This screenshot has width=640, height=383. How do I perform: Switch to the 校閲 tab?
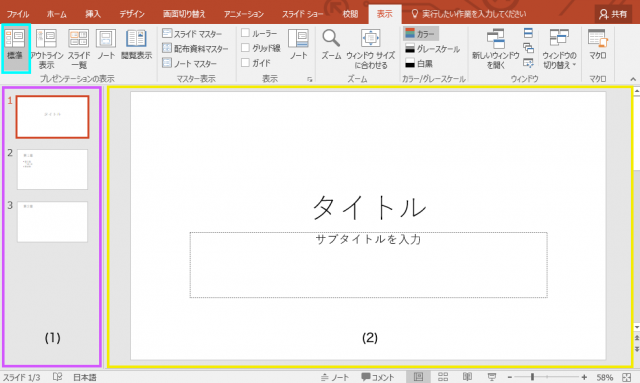[350, 14]
